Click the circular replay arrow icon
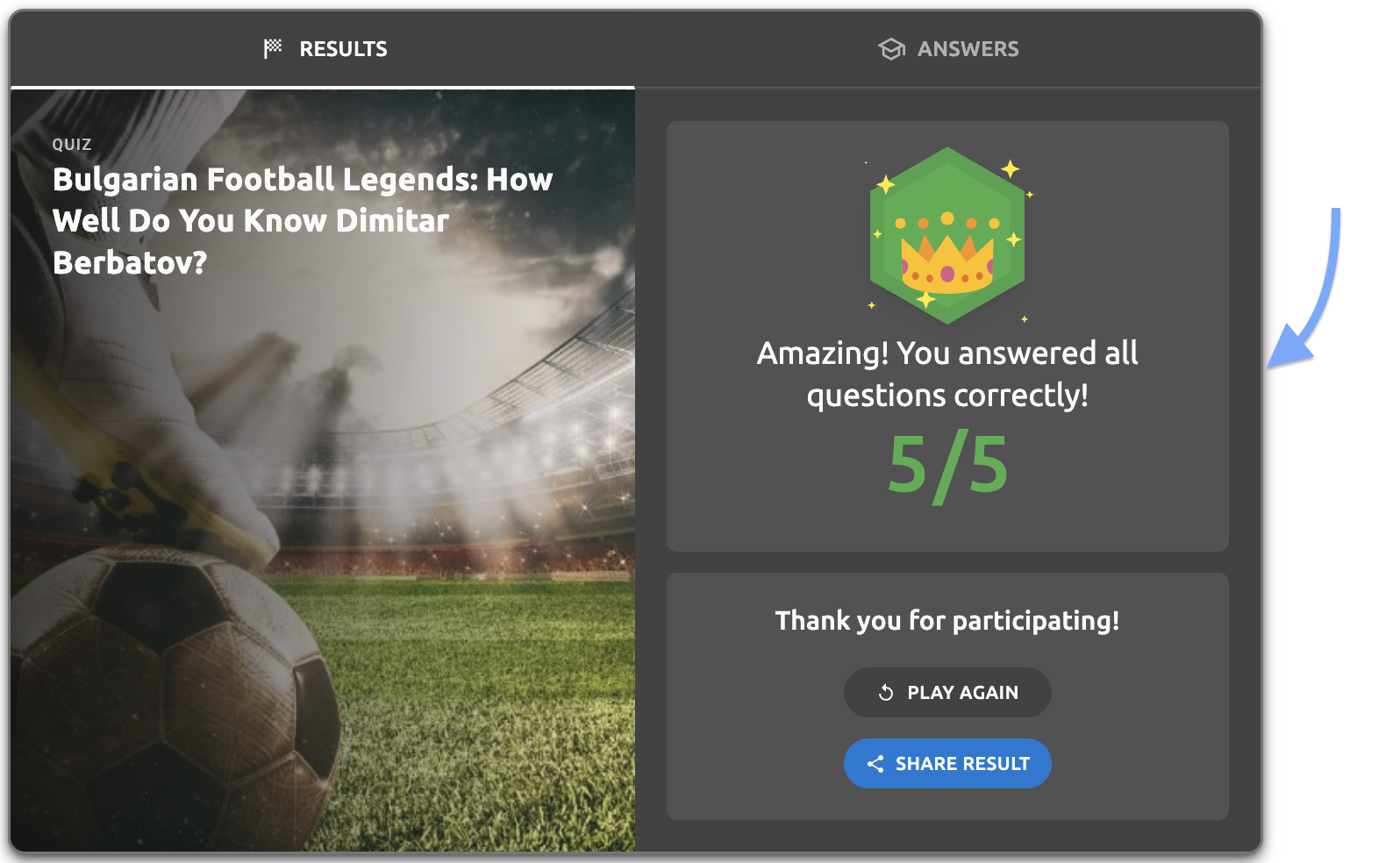Image resolution: width=1400 pixels, height=863 pixels. point(886,693)
